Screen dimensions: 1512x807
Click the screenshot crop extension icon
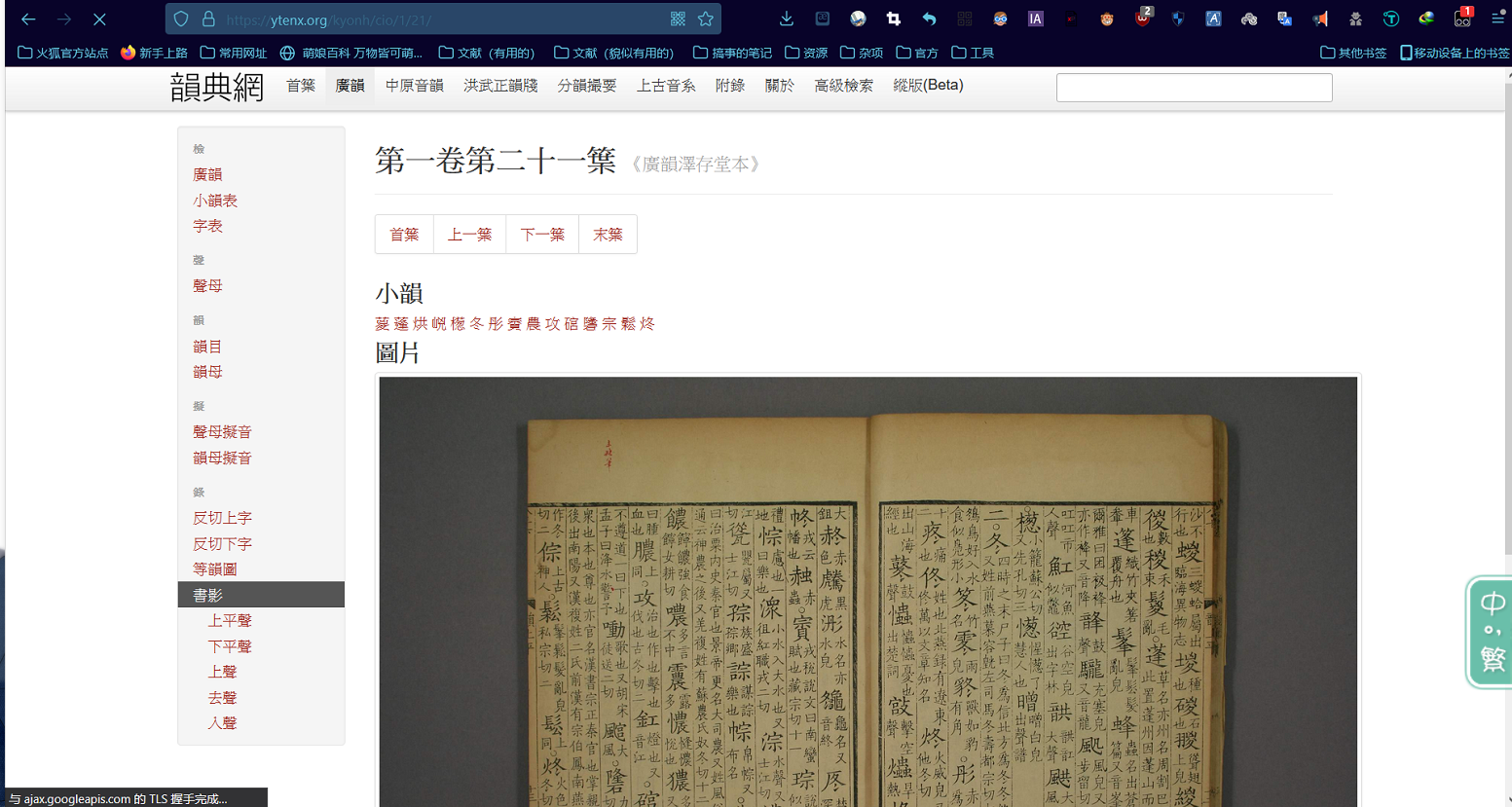[893, 18]
